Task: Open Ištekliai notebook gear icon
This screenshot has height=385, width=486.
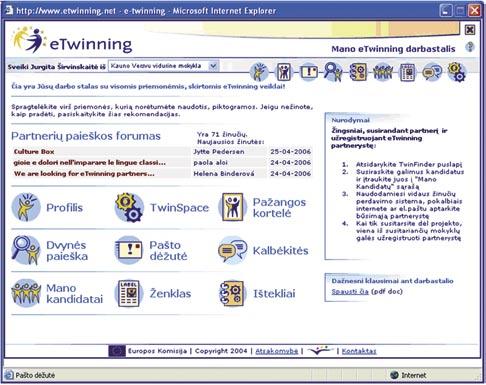Action: pyautogui.click(x=232, y=293)
